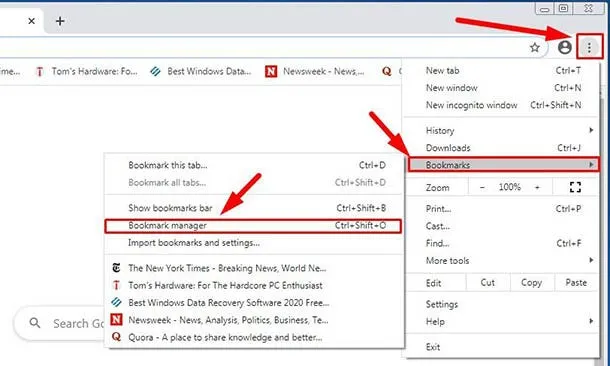610x366 pixels.
Task: Open Downloads from the menu
Action: pyautogui.click(x=502, y=148)
